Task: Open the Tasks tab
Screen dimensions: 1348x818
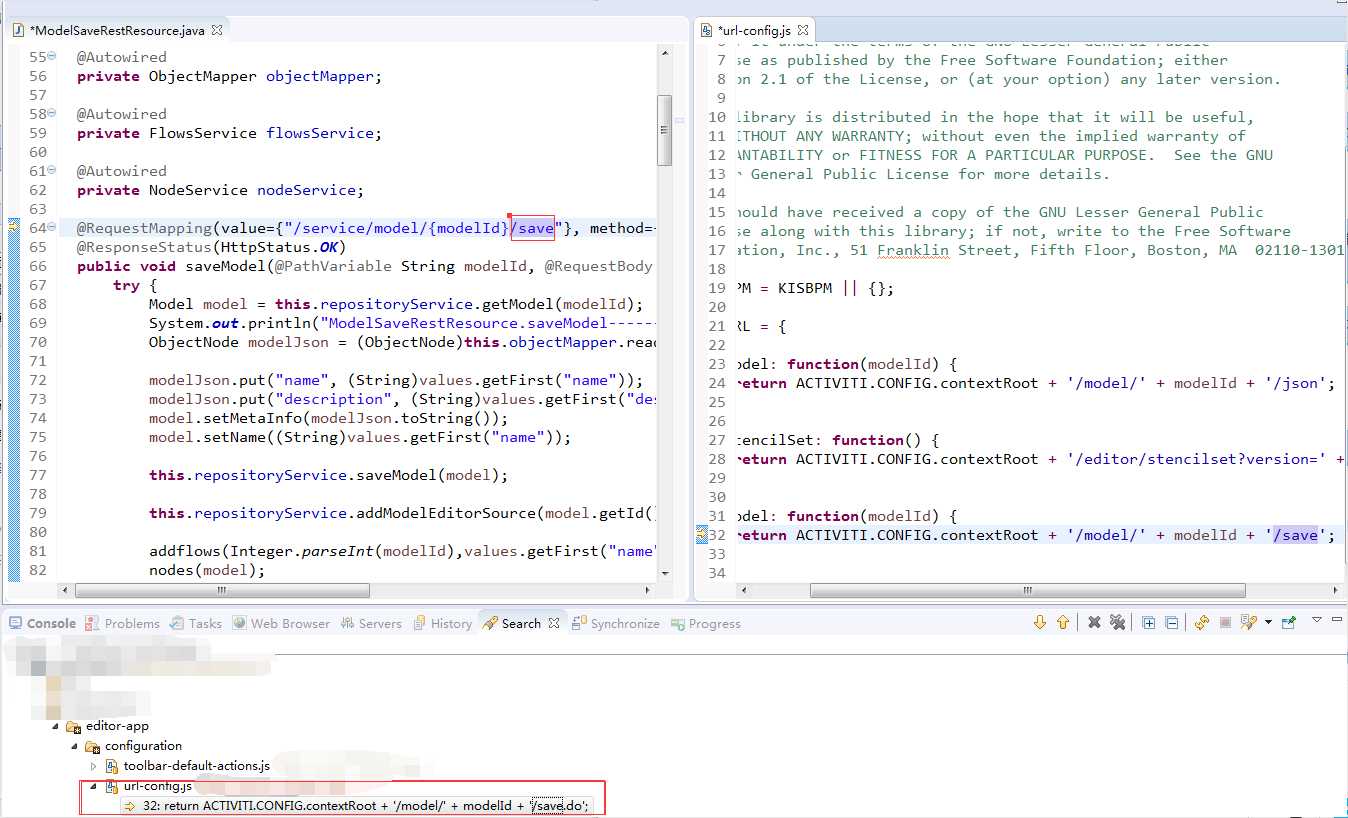Action: [x=196, y=623]
